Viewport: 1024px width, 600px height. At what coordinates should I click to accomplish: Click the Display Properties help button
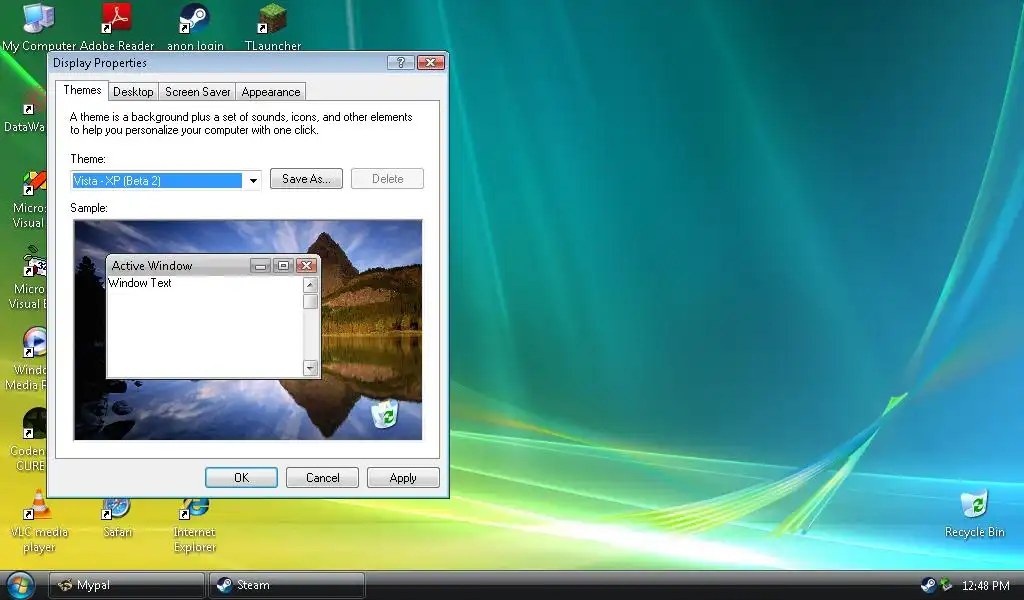(400, 63)
